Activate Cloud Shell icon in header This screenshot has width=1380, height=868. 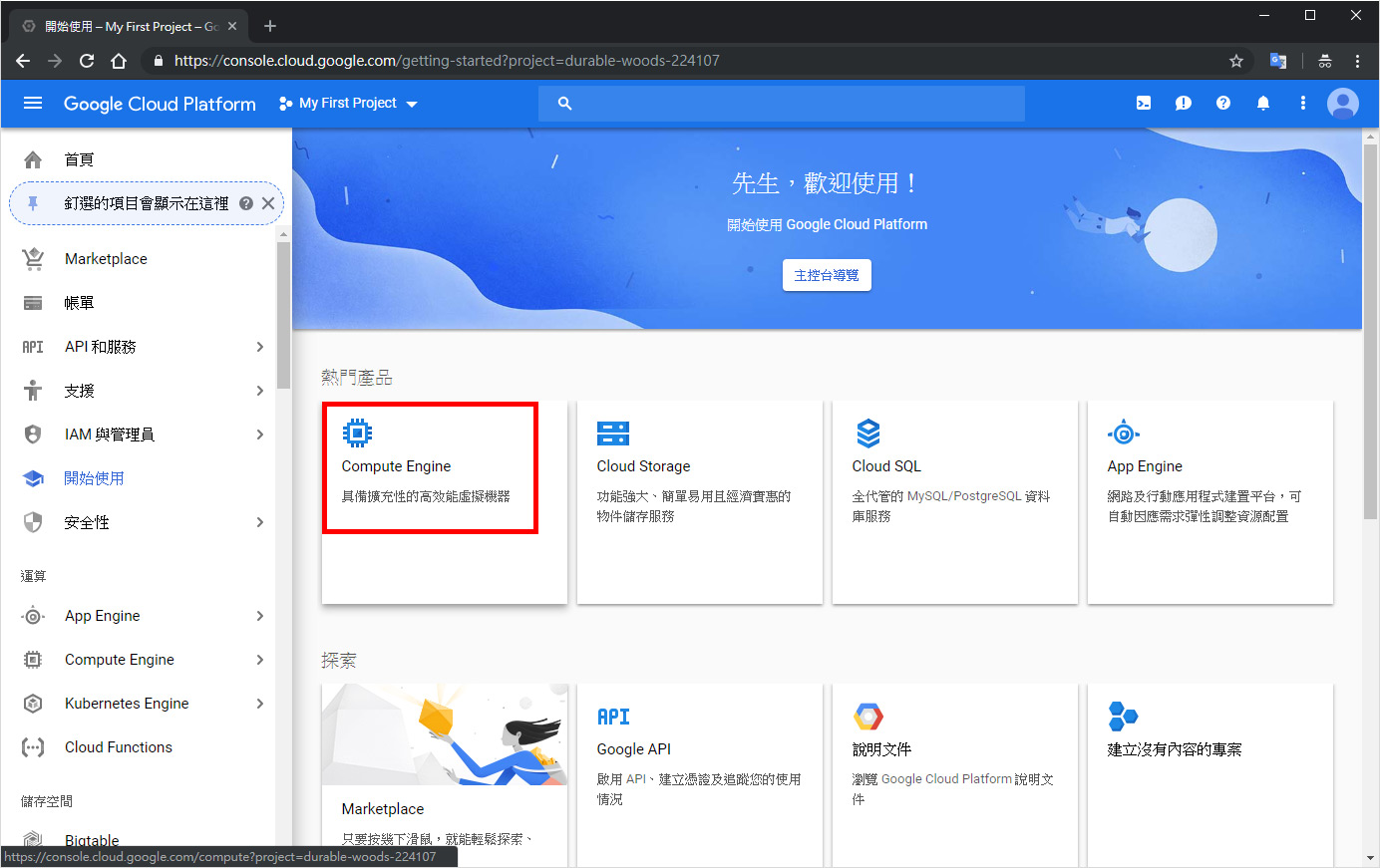click(1144, 103)
